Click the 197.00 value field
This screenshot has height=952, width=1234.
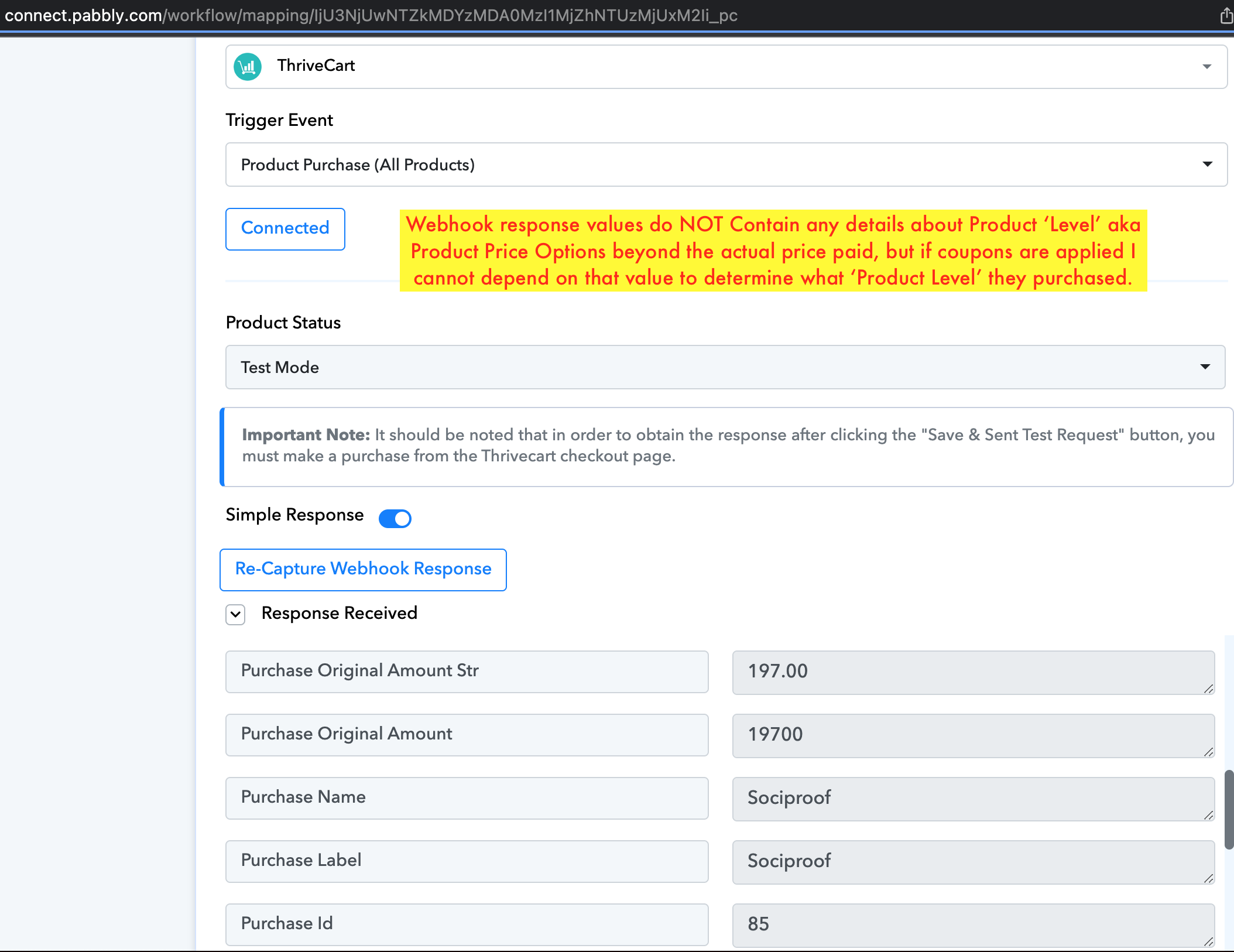[974, 672]
